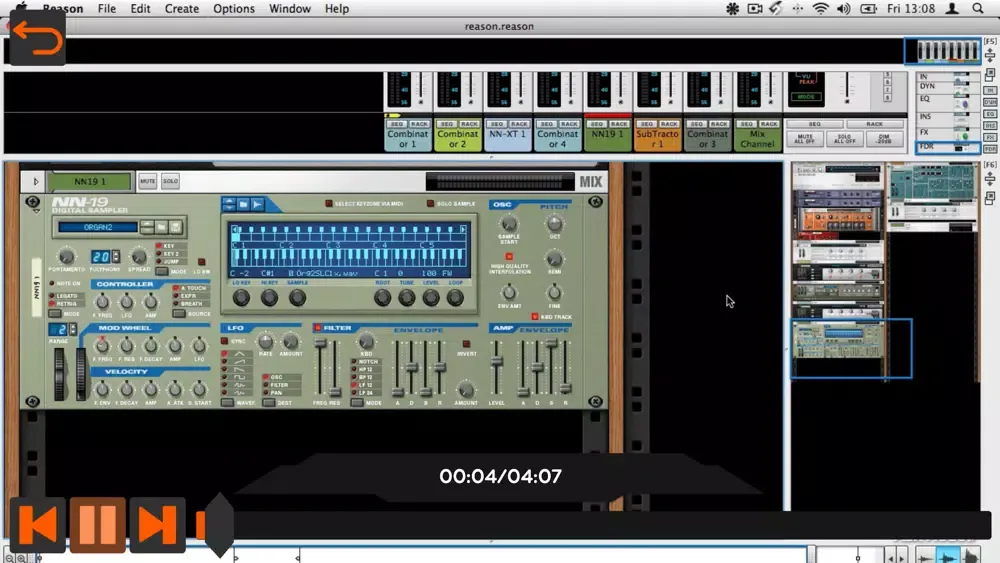Toggle the LFO Sync button
Viewport: 1000px width, 563px height.
pyautogui.click(x=224, y=341)
